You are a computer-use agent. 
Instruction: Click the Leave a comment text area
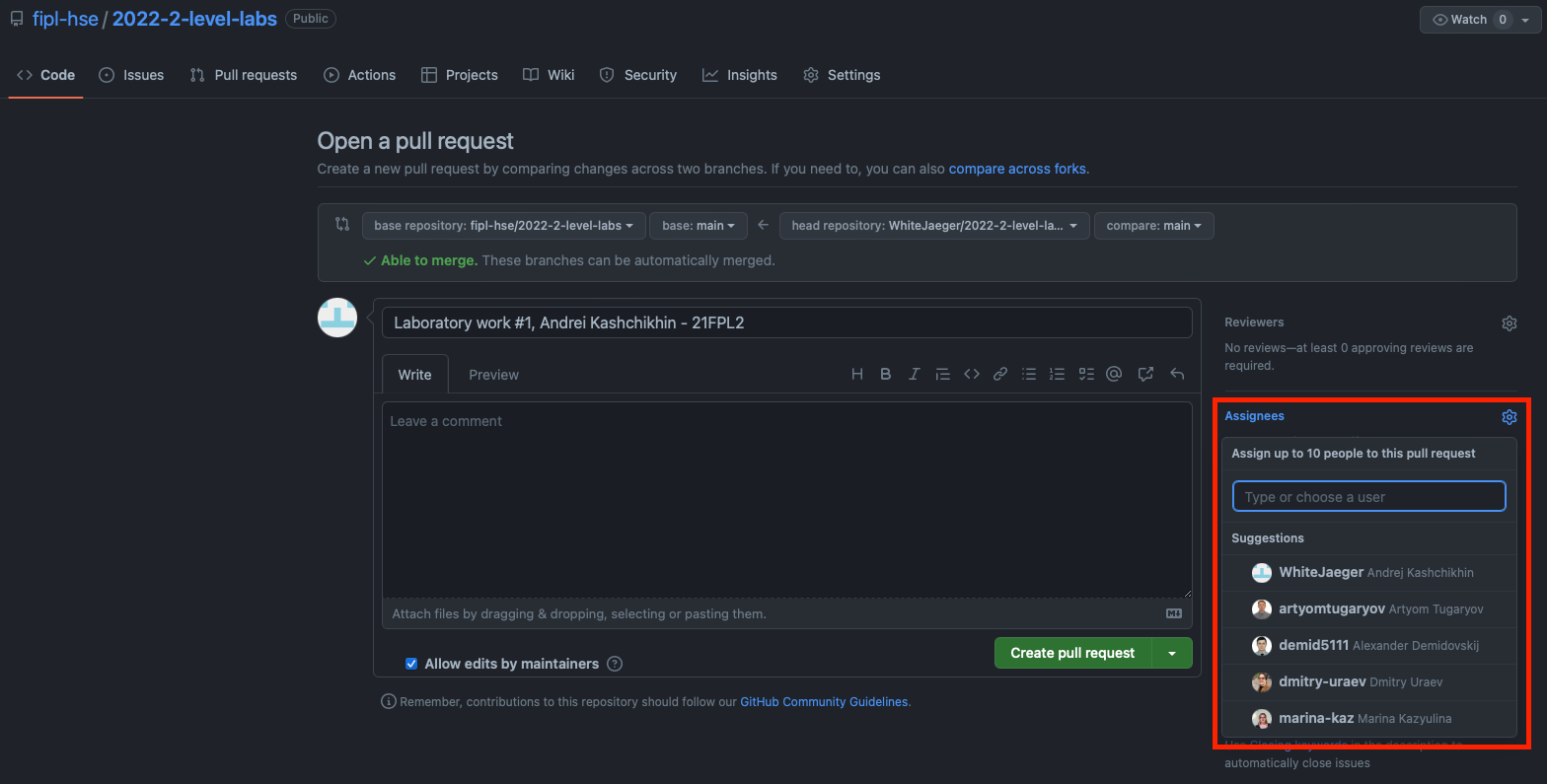[x=787, y=500]
